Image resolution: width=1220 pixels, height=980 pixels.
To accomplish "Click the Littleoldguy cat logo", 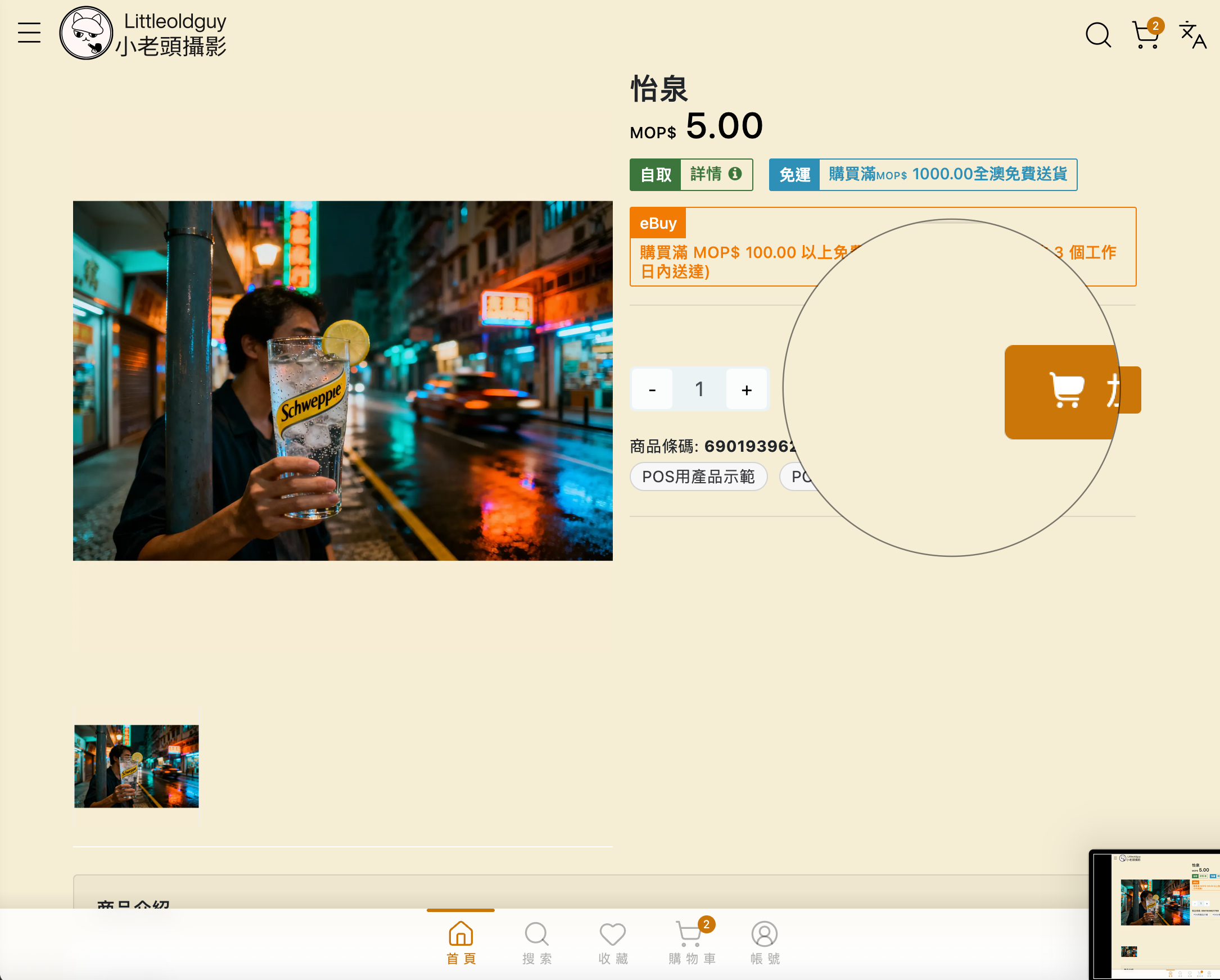I will pos(86,33).
